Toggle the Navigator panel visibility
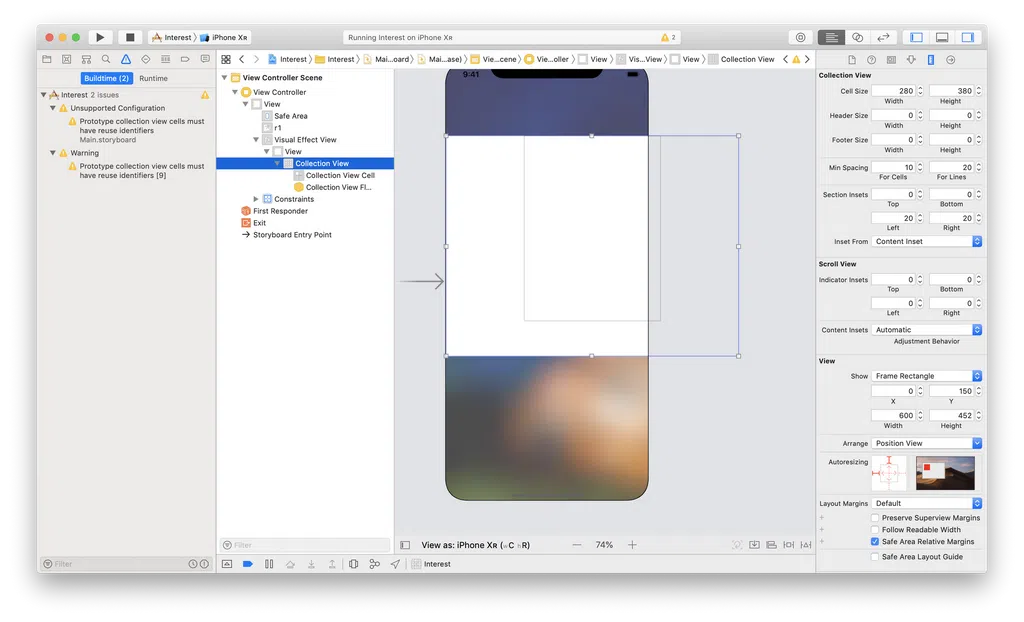This screenshot has height=622, width=1024. (916, 37)
